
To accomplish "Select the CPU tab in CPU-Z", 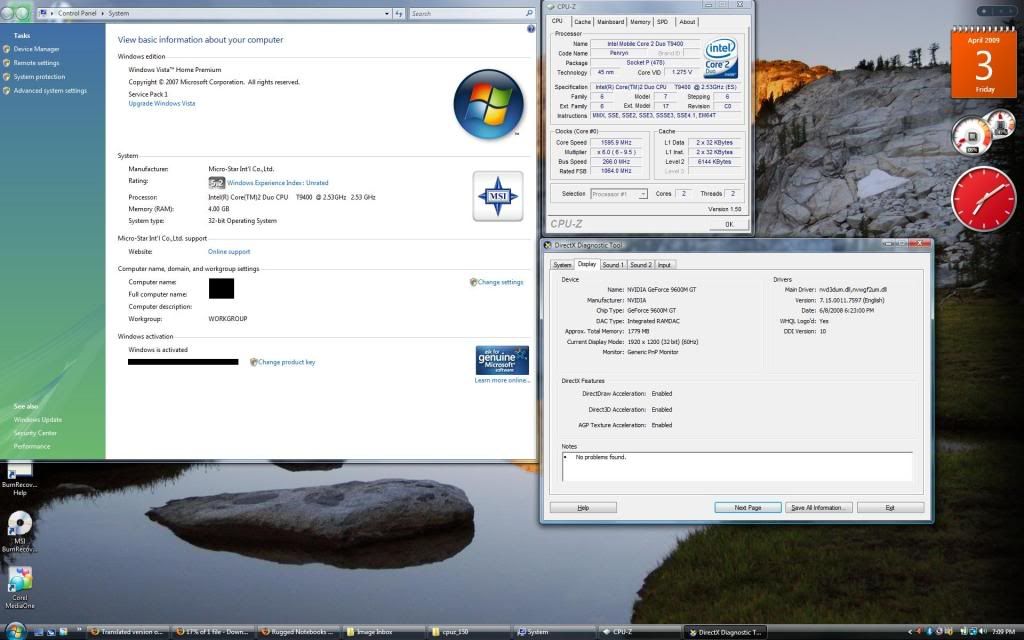I will tap(557, 21).
